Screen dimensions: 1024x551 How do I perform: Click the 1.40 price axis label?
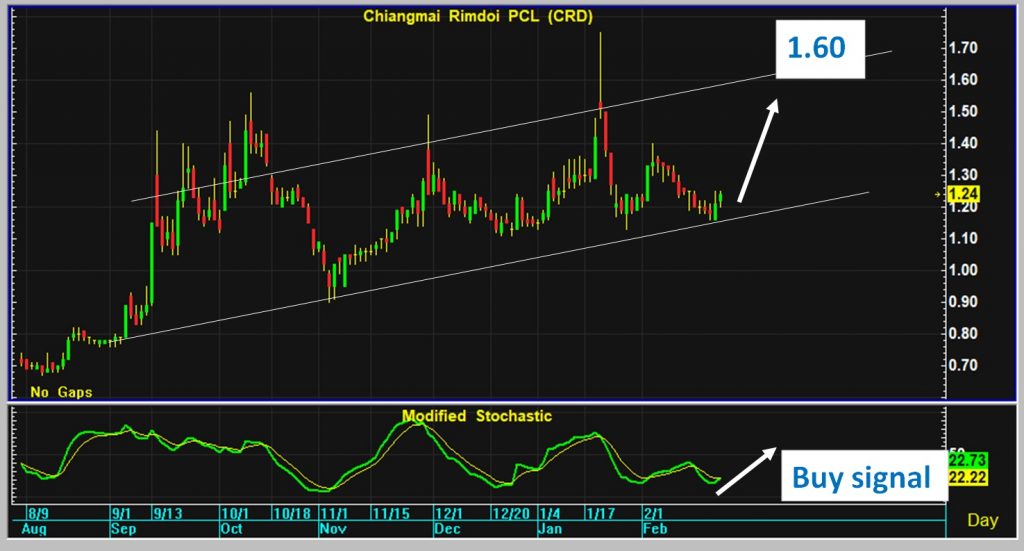[x=963, y=143]
